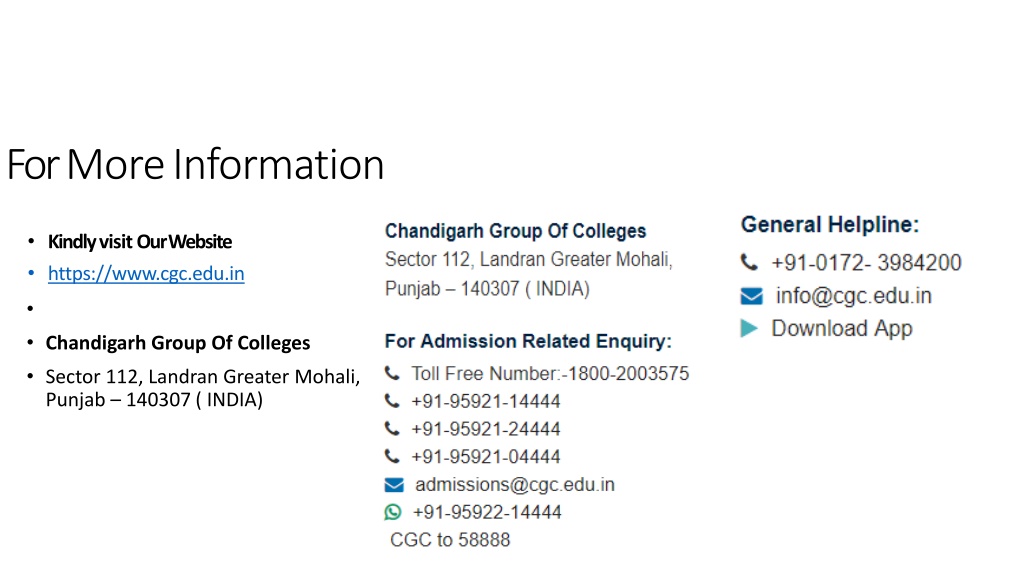Viewport: 1024px width, 576px height.
Task: Click the info@cgc.edu.in email address
Action: click(854, 296)
